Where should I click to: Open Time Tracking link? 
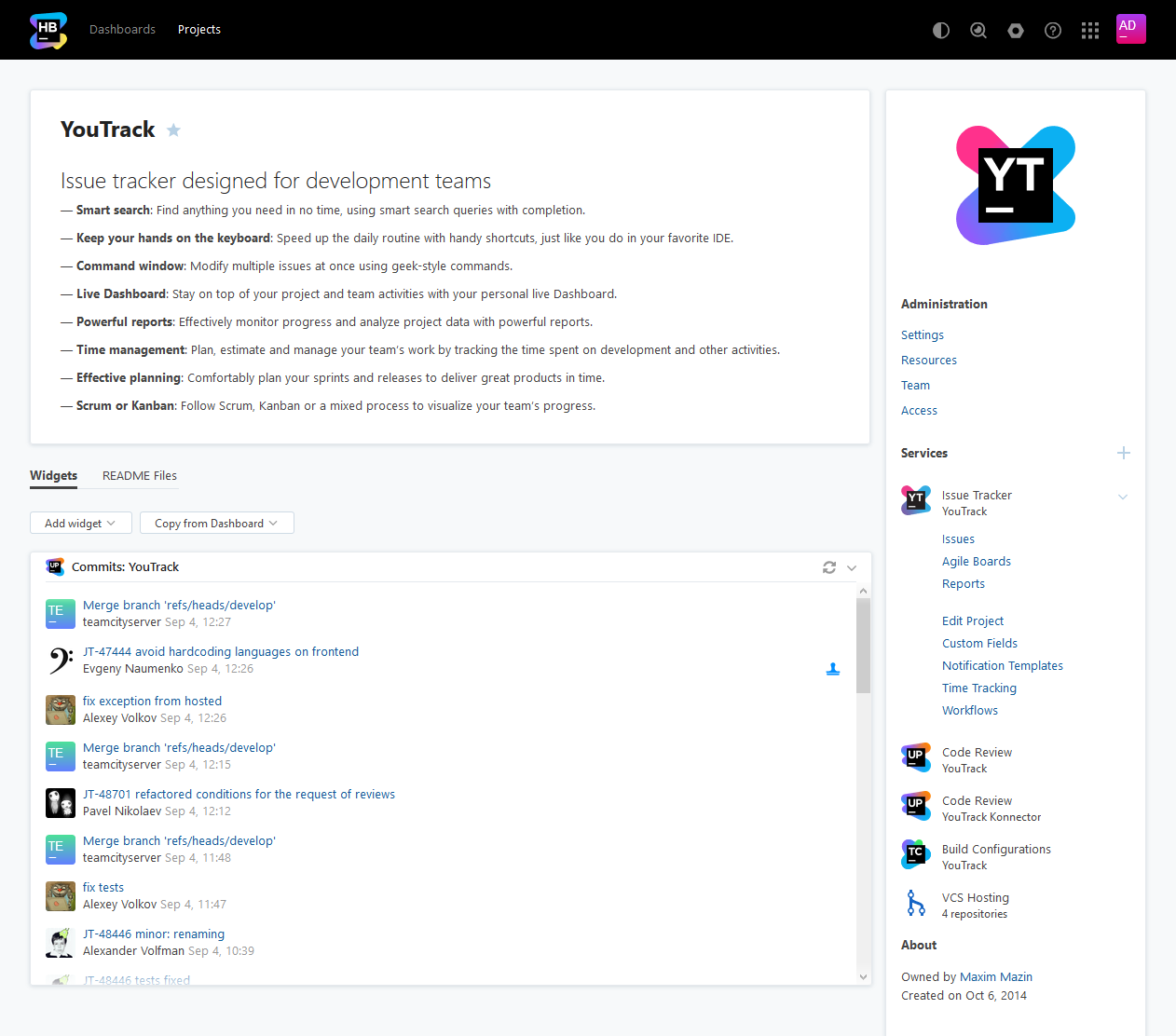[979, 688]
